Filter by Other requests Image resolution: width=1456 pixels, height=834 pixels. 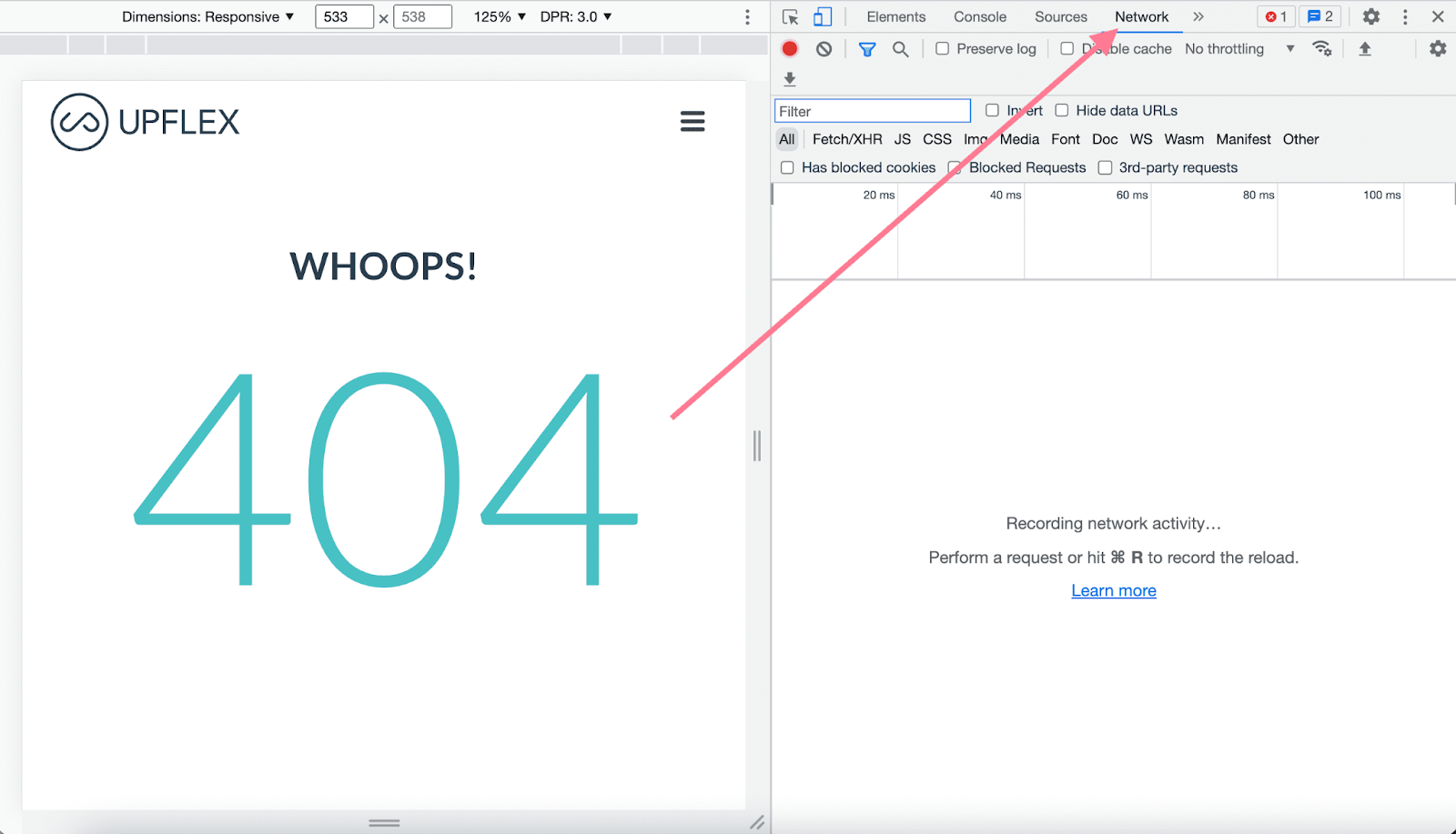[x=1300, y=139]
